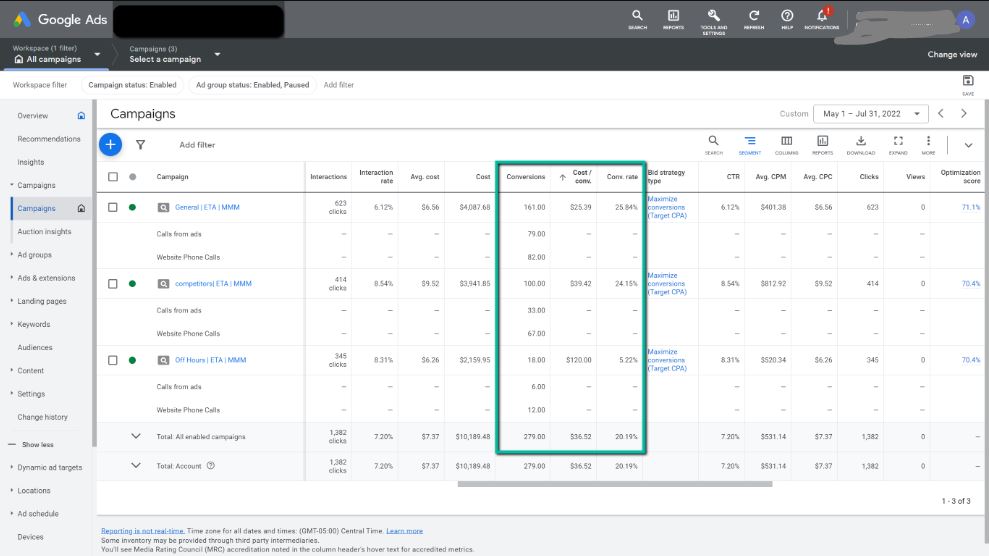Sort by Cost / conv. column header
Viewport: 989px width, 556px height.
582,177
